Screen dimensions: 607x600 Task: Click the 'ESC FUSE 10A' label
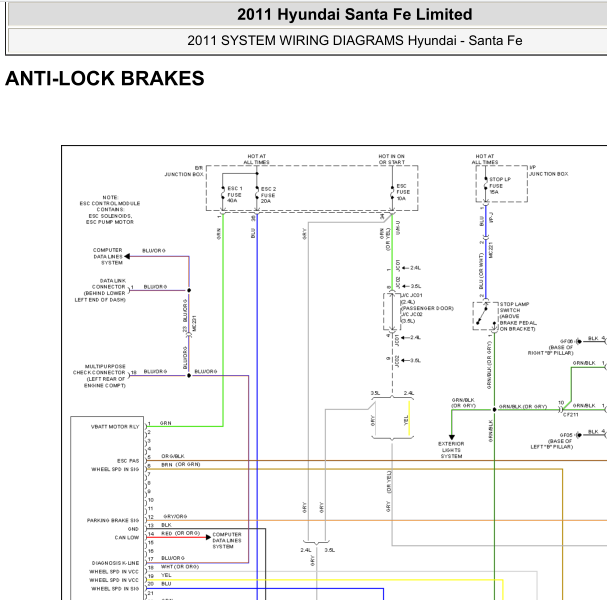[x=403, y=192]
